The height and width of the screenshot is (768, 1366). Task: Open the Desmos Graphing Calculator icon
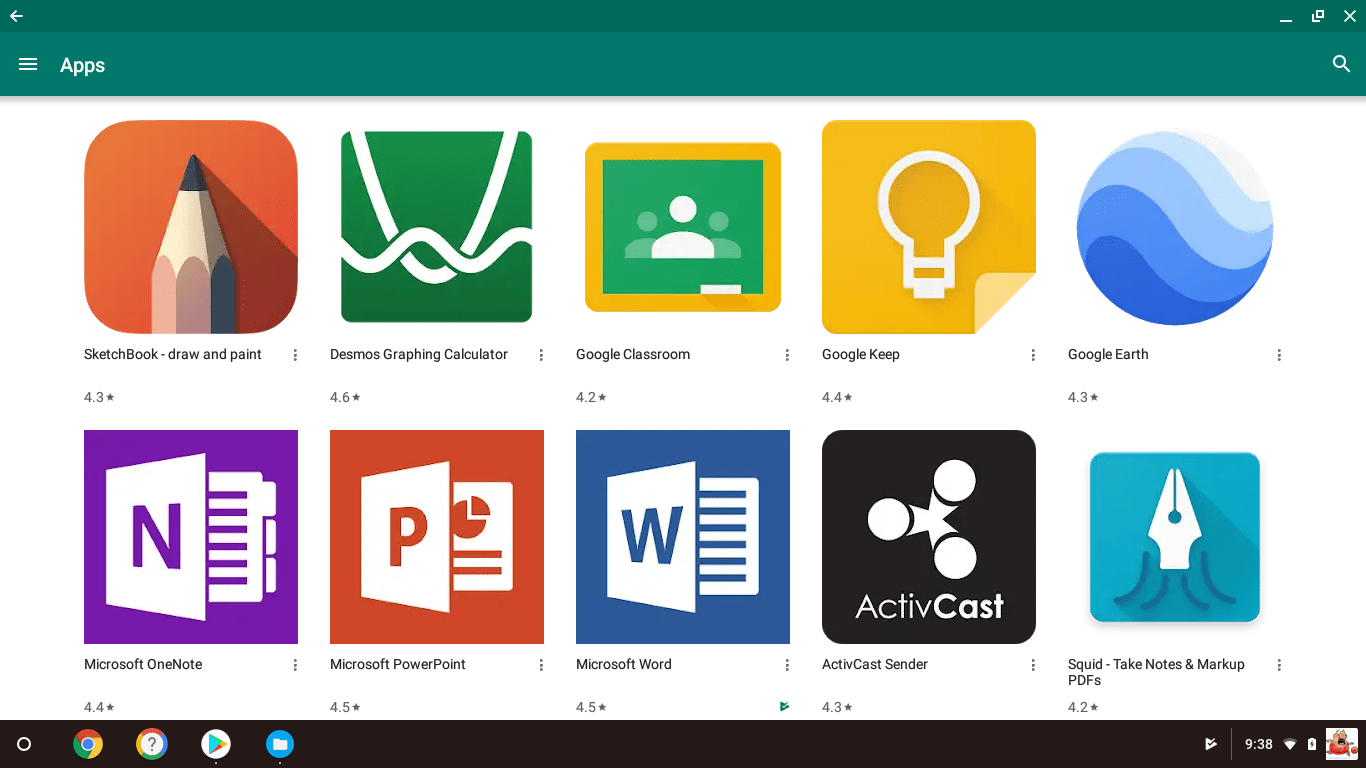(437, 227)
